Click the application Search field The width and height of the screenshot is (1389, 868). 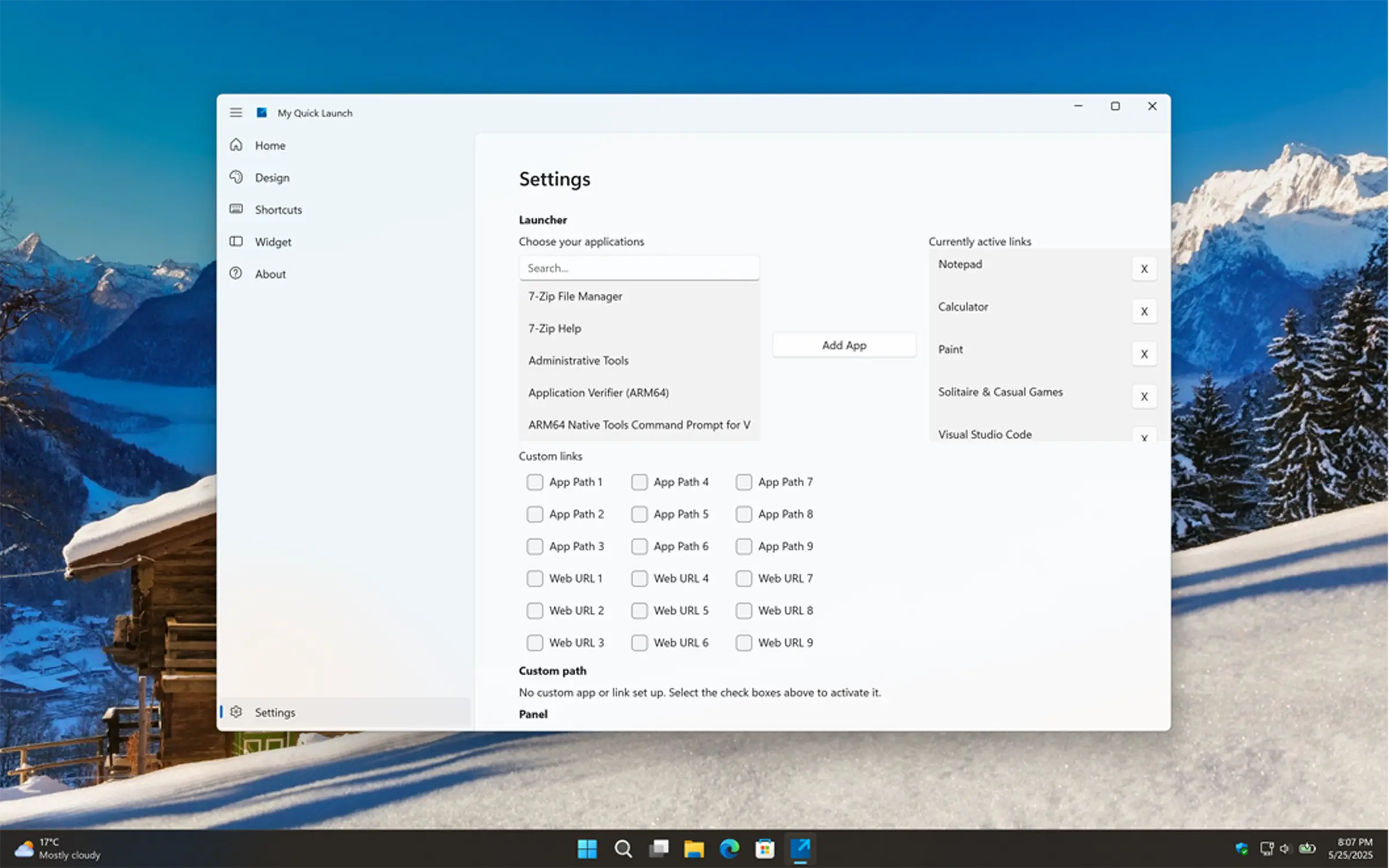(x=639, y=268)
